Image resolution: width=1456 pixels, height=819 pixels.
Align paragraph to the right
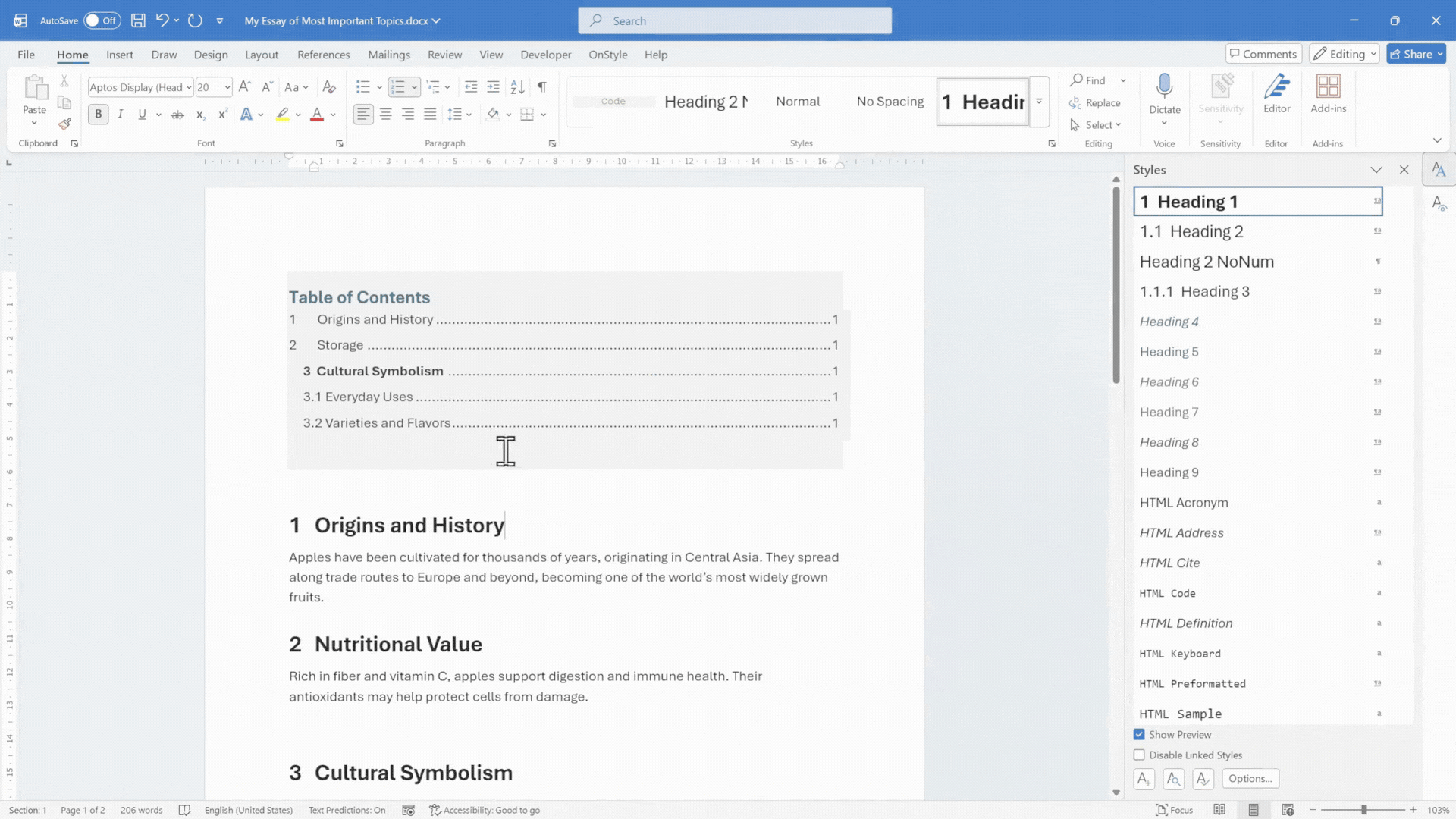pyautogui.click(x=408, y=115)
